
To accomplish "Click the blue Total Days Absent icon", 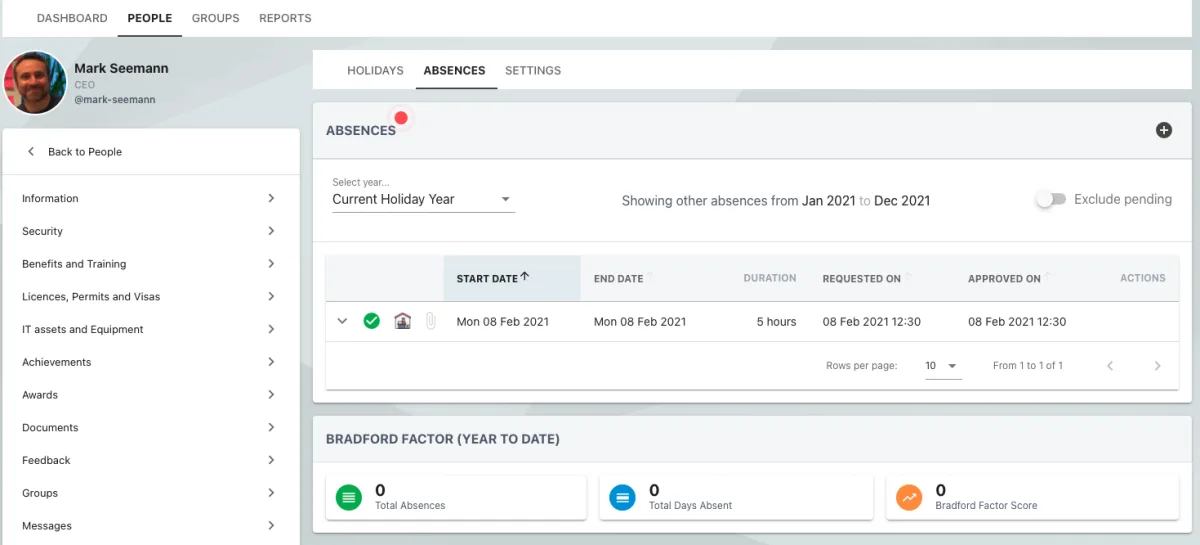I will point(622,497).
